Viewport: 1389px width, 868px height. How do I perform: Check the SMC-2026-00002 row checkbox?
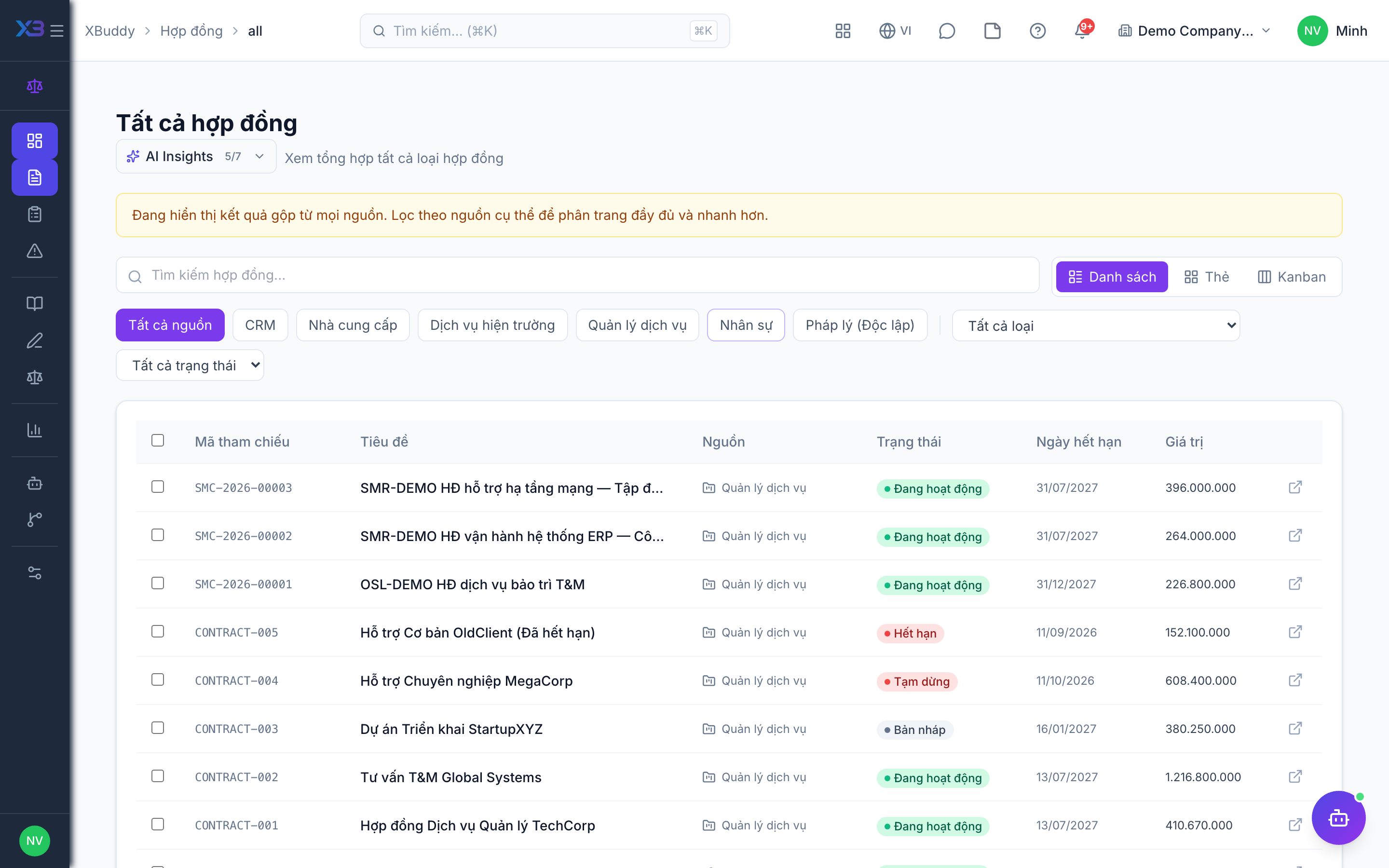point(158,535)
